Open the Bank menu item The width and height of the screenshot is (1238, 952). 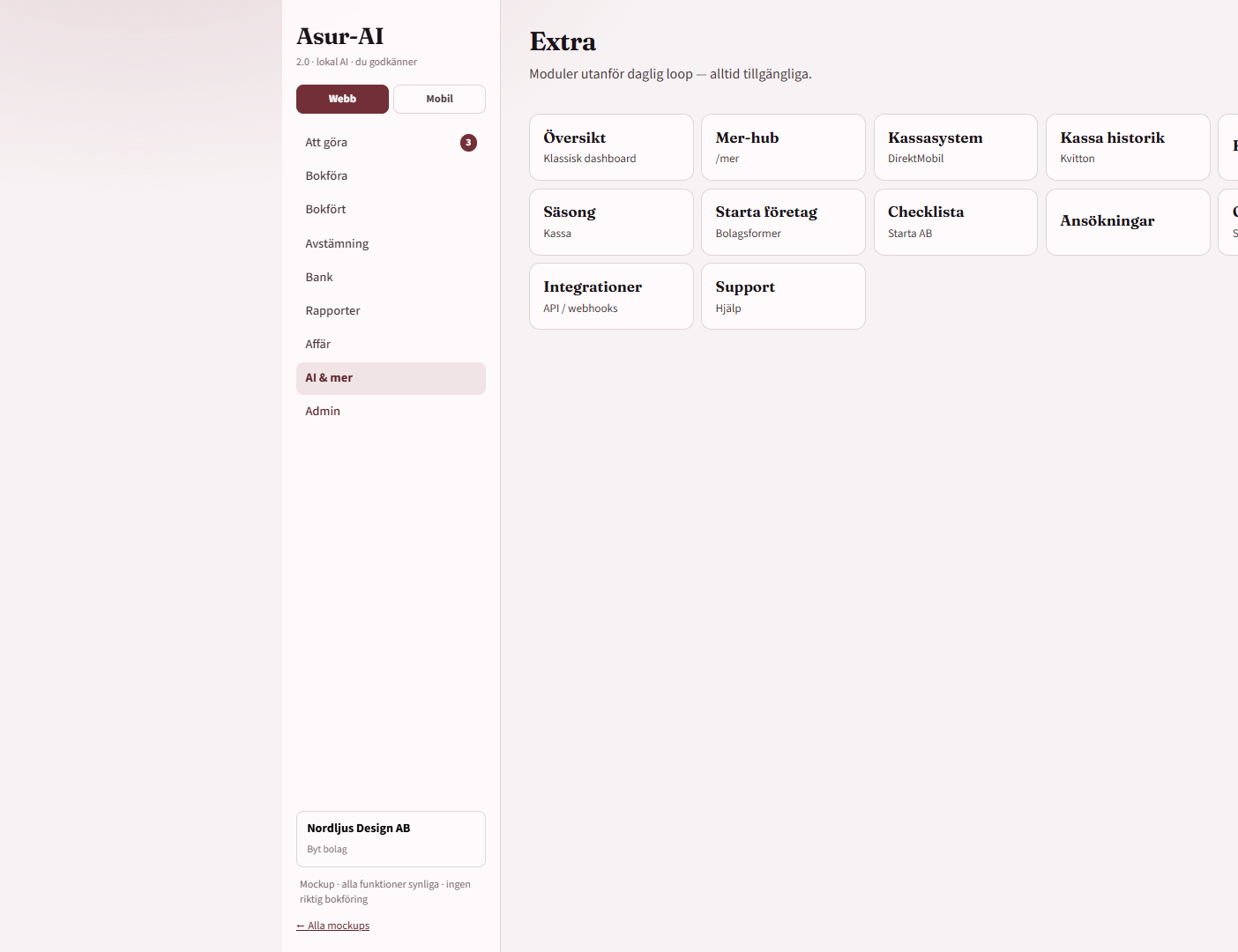[x=391, y=277]
